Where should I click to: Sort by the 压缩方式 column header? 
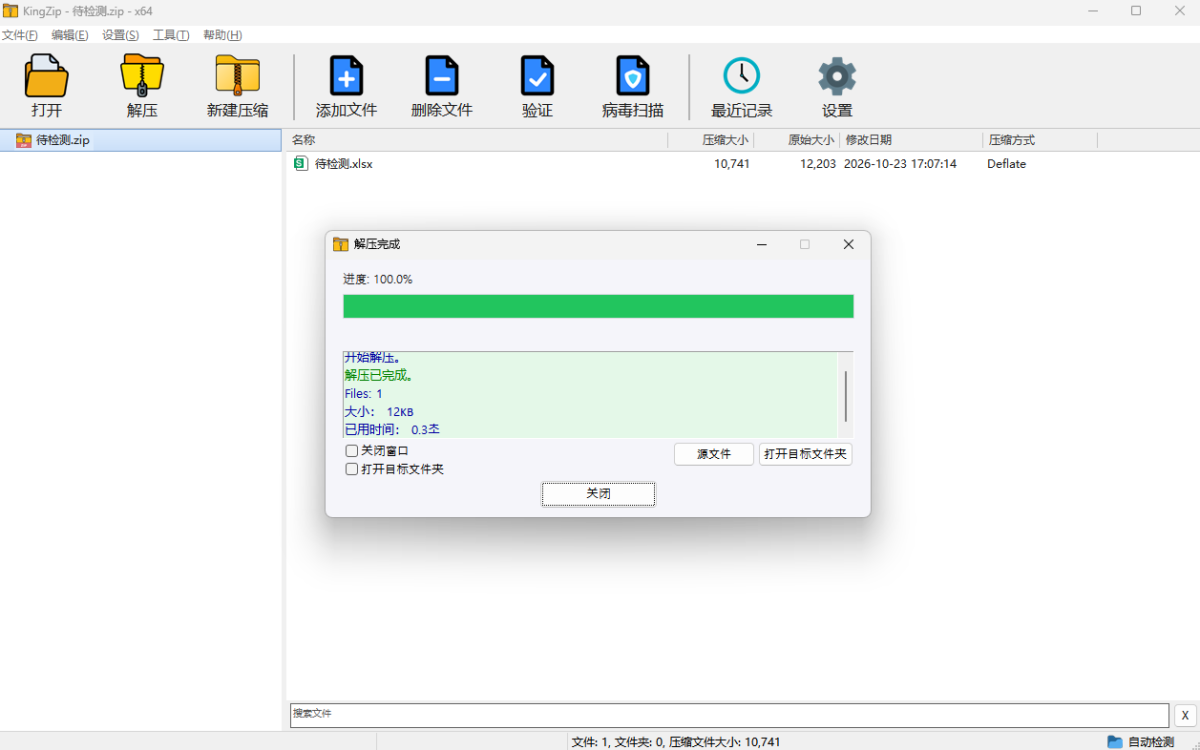click(1040, 140)
